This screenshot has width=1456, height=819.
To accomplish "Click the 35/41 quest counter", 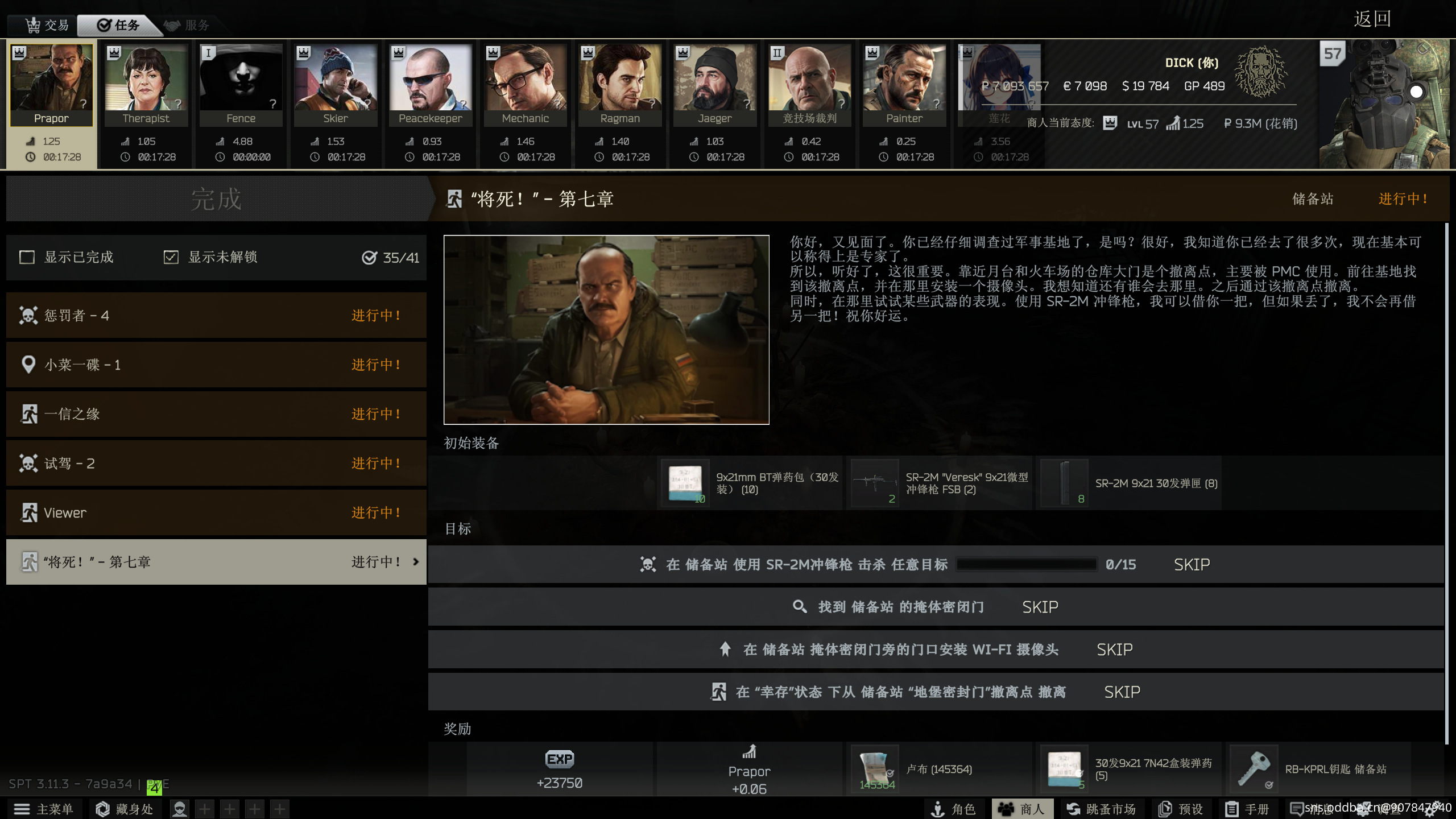I will click(x=391, y=258).
